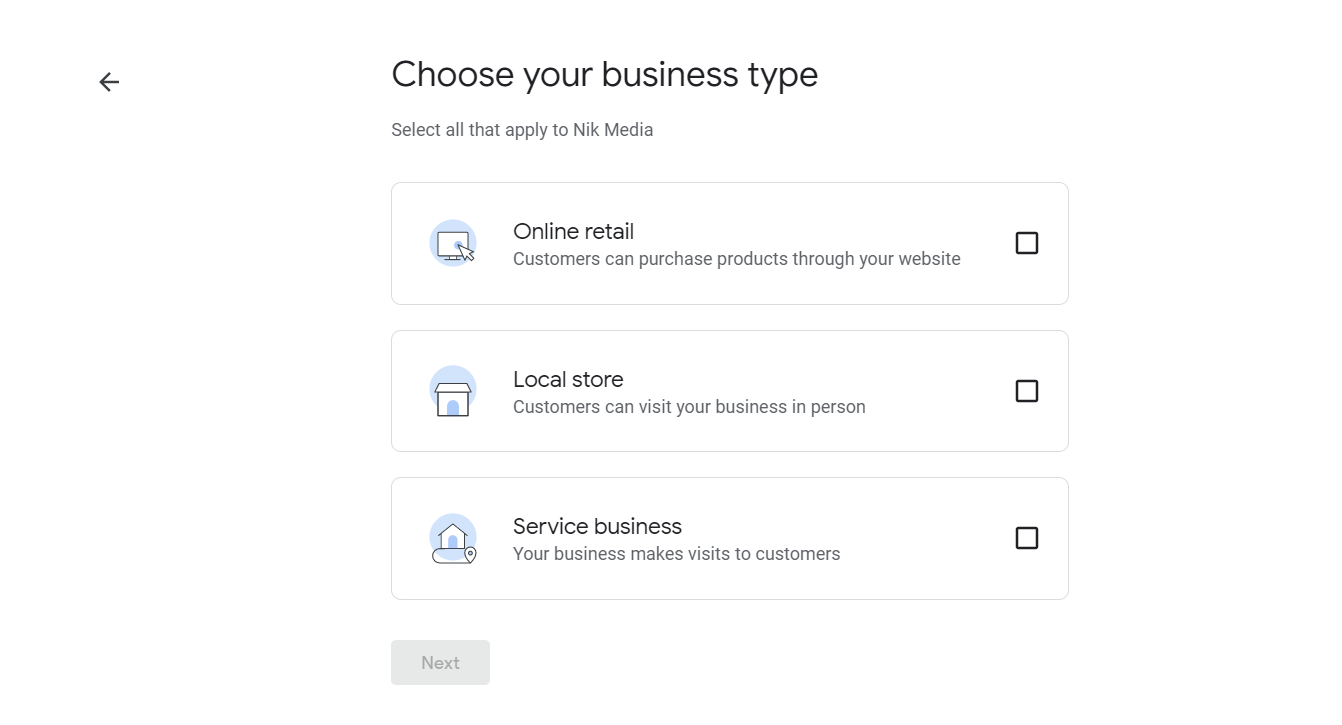
Task: Select the Online retail option card
Action: click(729, 243)
